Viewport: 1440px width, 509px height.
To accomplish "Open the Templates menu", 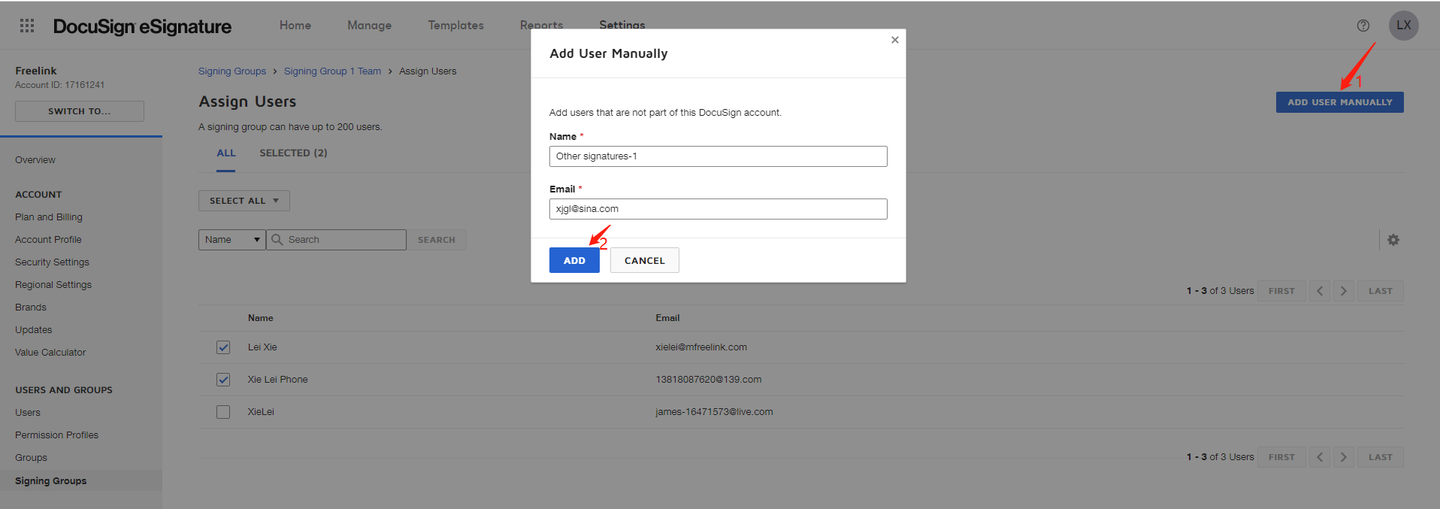I will 455,25.
